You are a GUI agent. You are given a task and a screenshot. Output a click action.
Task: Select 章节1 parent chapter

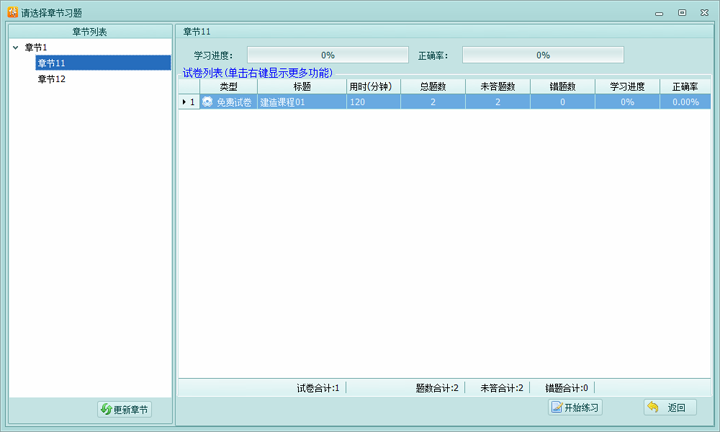[36, 48]
